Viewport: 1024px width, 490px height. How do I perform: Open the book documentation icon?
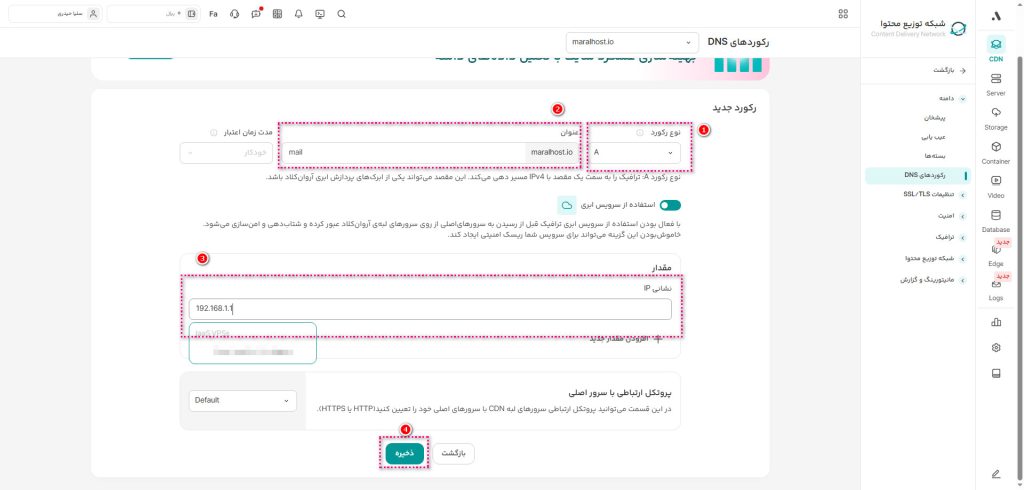(x=996, y=374)
